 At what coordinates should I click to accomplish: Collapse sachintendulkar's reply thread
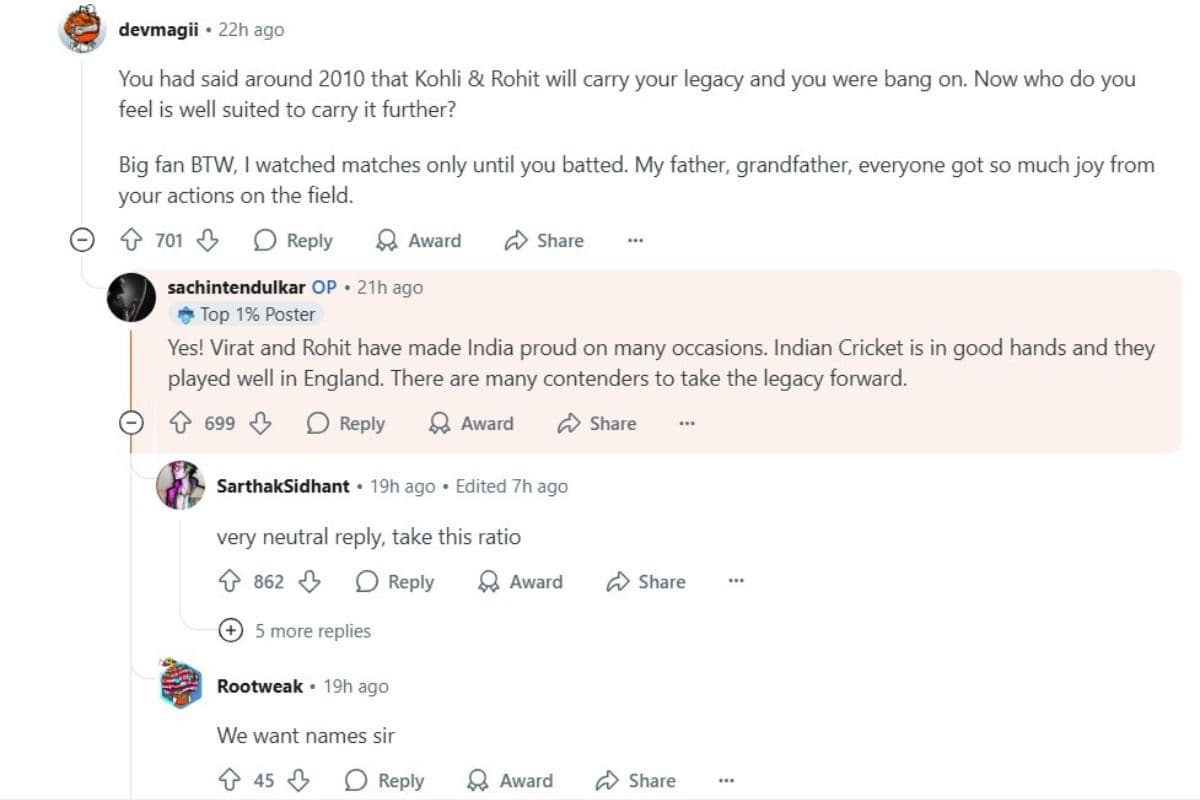[132, 423]
